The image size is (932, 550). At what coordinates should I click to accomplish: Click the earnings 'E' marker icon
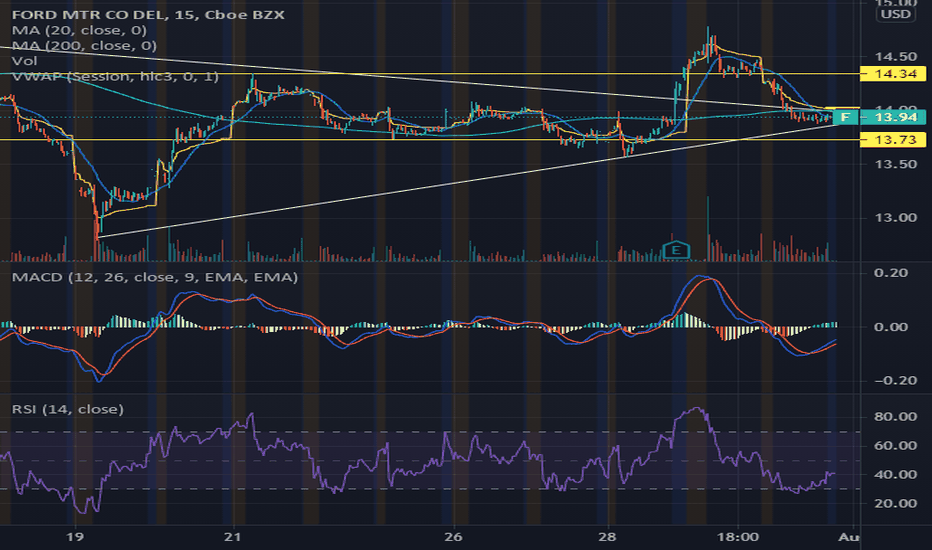pyautogui.click(x=676, y=250)
